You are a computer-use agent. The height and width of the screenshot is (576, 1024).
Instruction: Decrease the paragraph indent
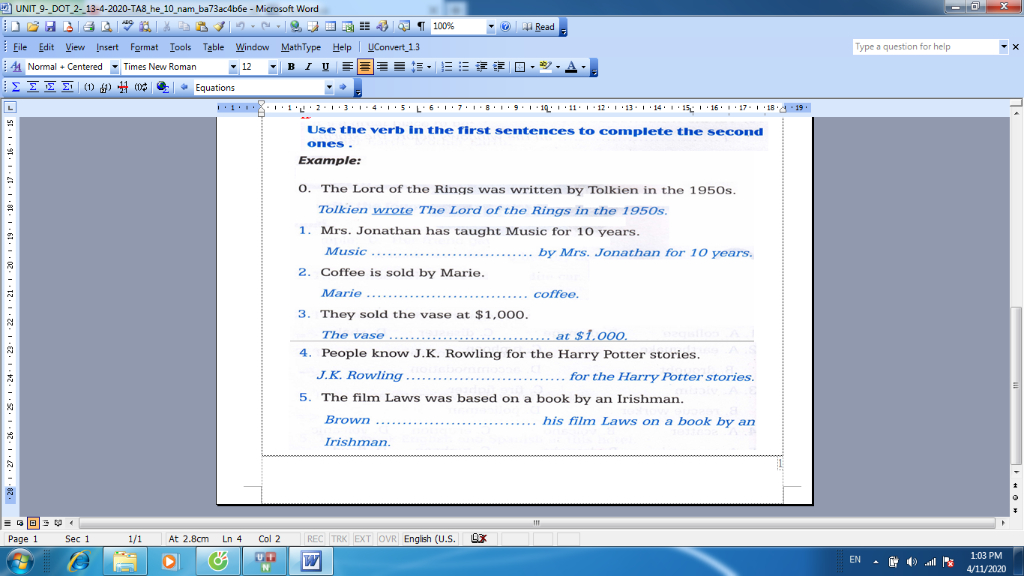pos(481,67)
